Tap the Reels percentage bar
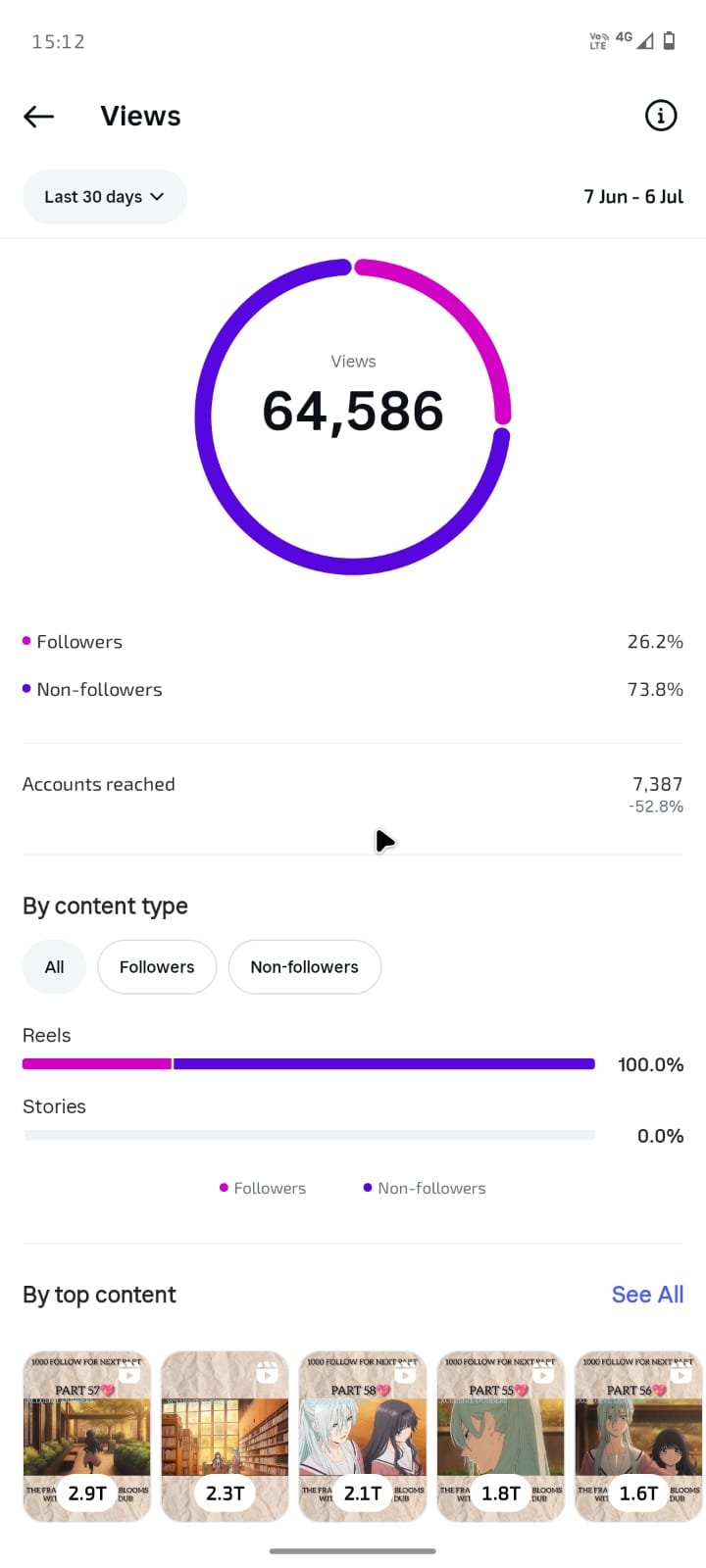Image resolution: width=706 pixels, height=1568 pixels. point(309,1064)
